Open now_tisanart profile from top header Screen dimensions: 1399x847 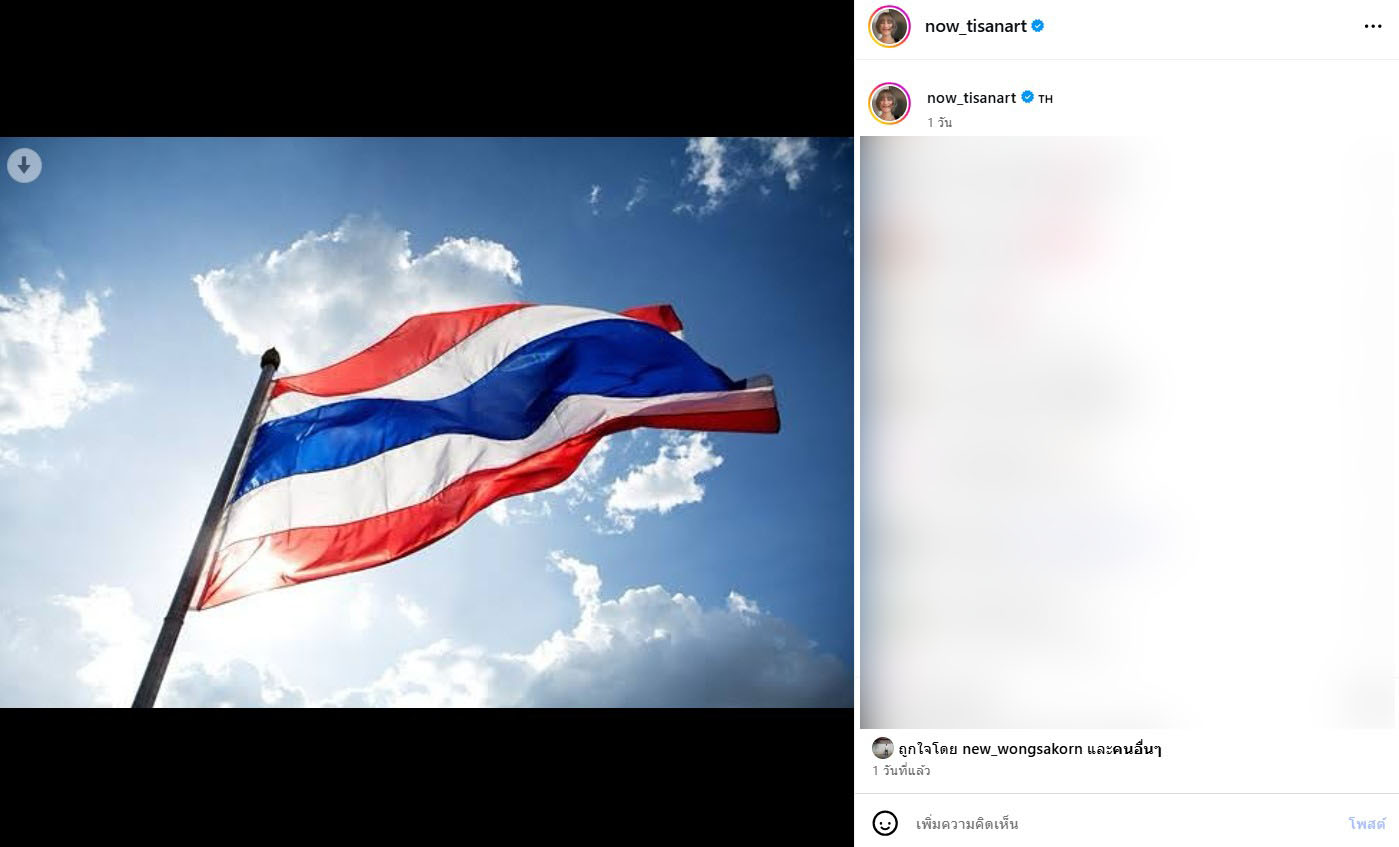pos(975,26)
